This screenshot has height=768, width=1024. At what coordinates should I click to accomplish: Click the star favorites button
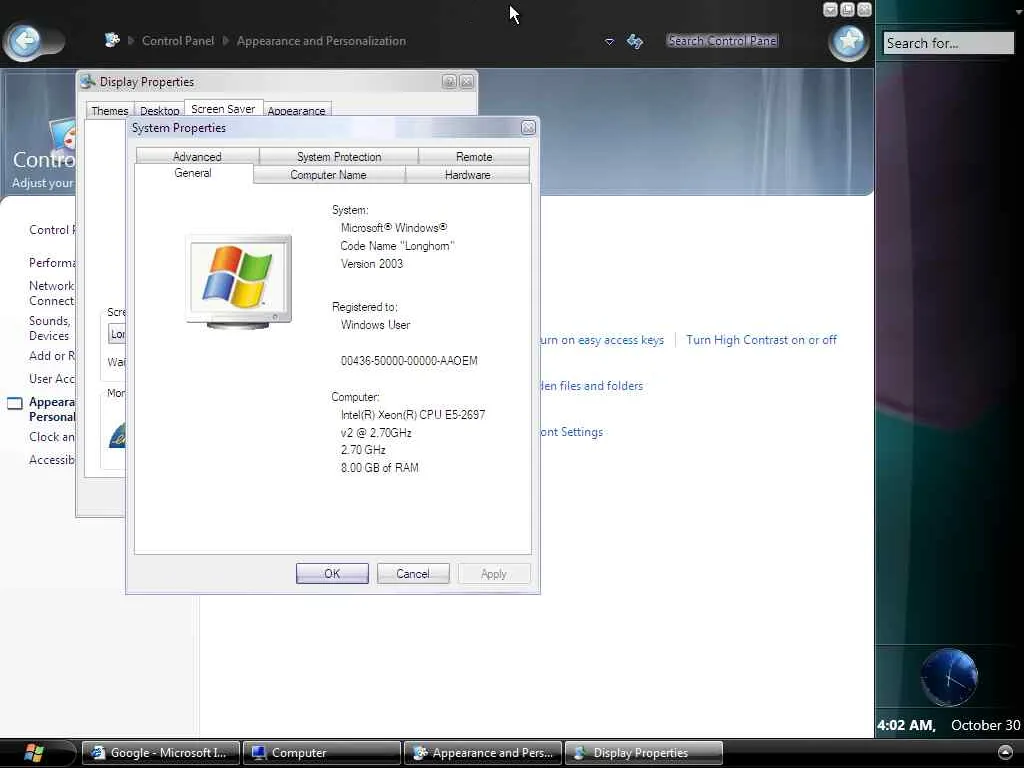pos(848,42)
